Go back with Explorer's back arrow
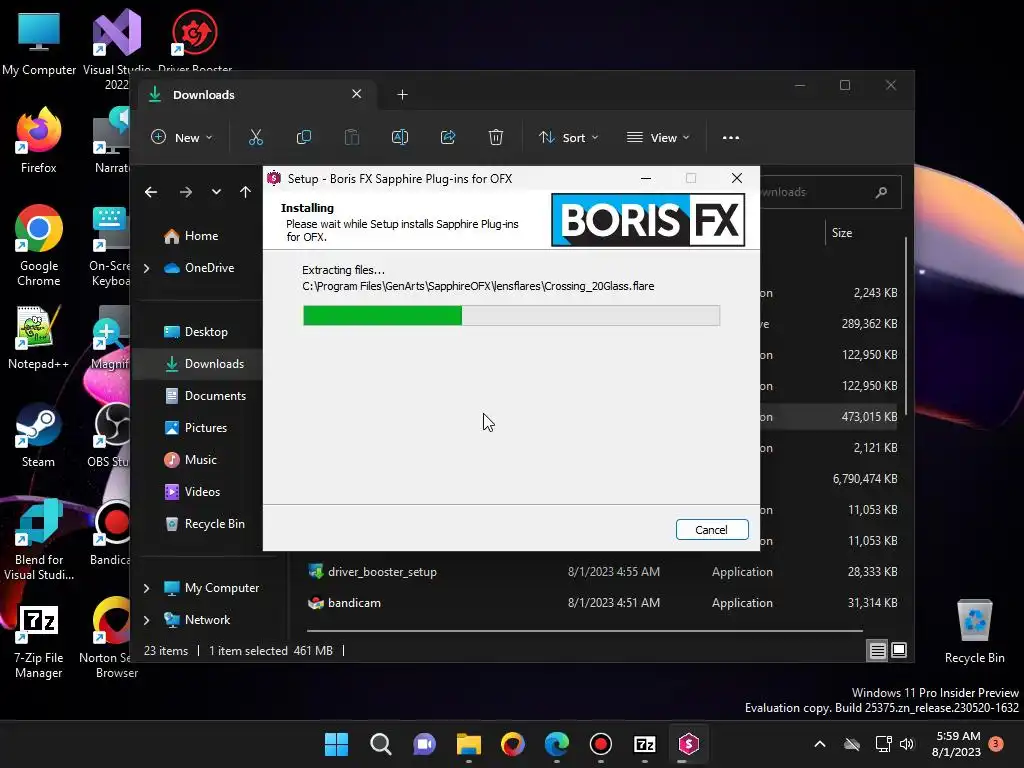The height and width of the screenshot is (768, 1024). [151, 192]
